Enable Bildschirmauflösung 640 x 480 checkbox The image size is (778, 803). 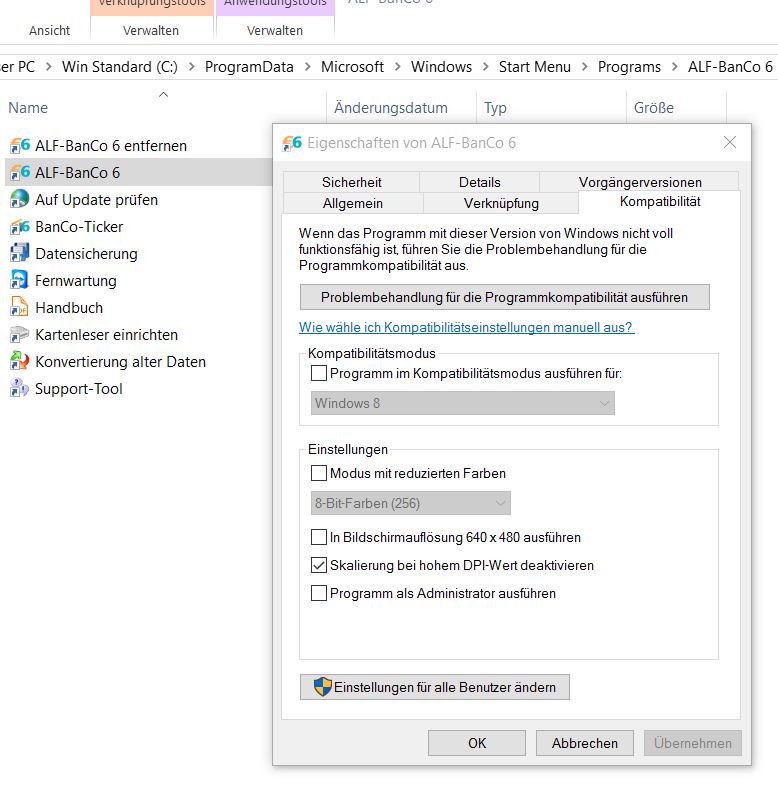[319, 537]
